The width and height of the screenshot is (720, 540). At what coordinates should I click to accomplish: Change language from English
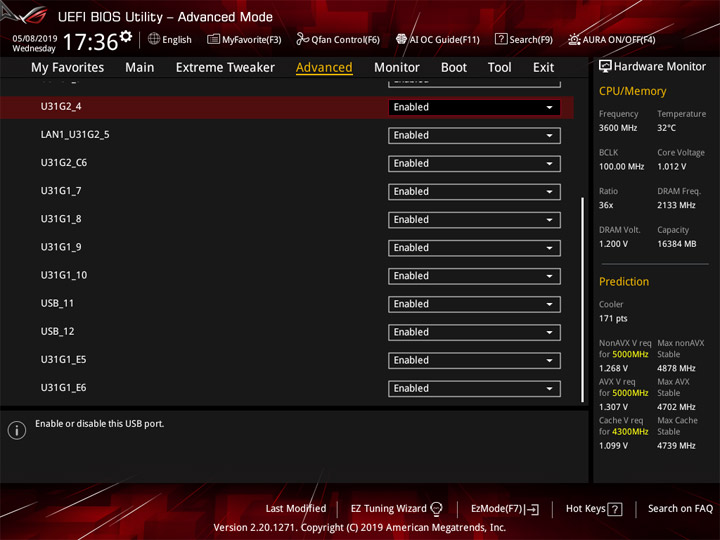click(x=177, y=39)
